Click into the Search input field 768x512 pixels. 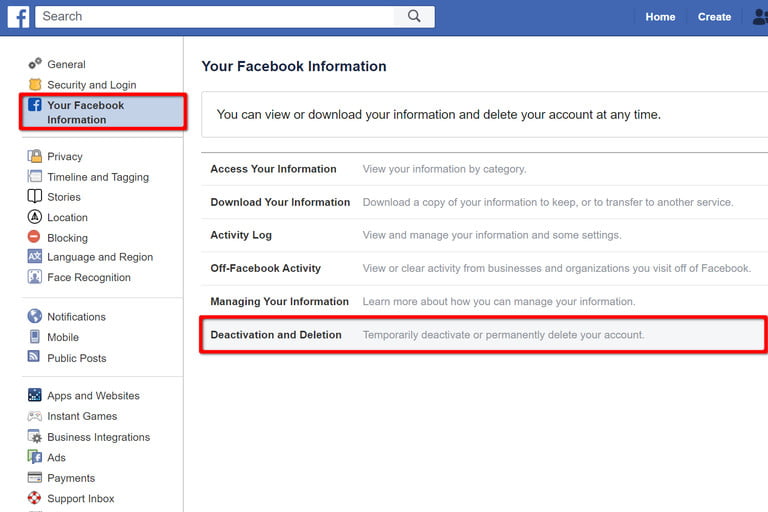[x=215, y=16]
